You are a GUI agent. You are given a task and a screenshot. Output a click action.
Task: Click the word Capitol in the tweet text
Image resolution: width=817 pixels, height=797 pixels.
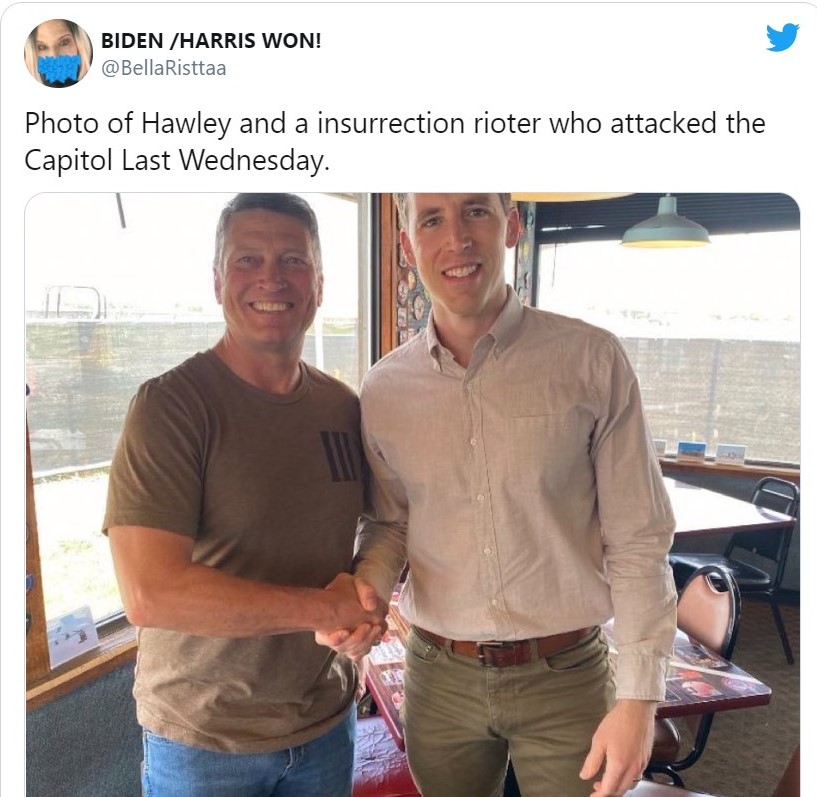[68, 160]
